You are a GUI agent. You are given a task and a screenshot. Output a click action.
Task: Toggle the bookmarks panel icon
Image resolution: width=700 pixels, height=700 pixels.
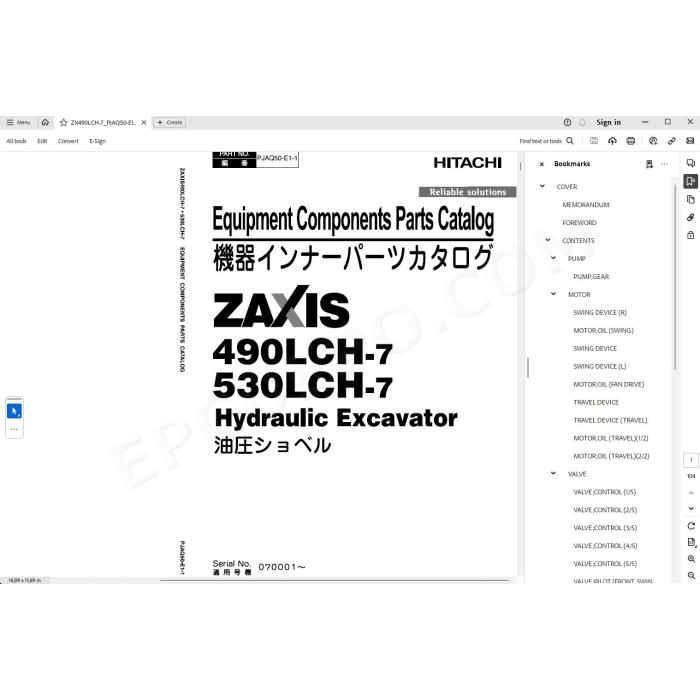[x=691, y=181]
